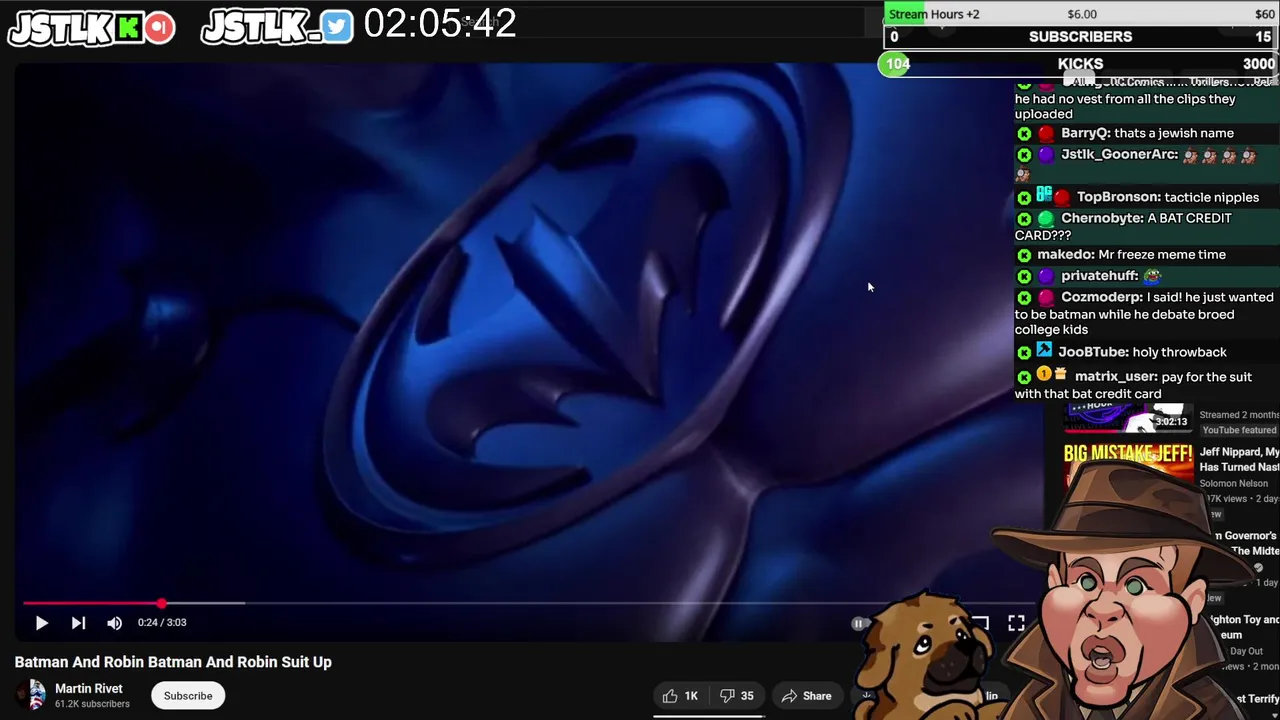This screenshot has height=720, width=1280.
Task: Open the suggested thumbnail with 3:02:13 duration
Action: coord(1127,418)
